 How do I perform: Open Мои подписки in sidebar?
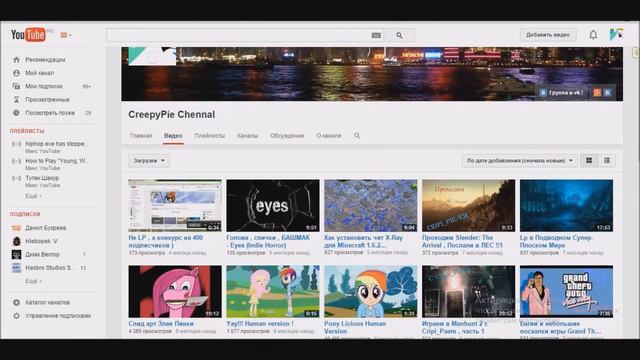[x=44, y=86]
